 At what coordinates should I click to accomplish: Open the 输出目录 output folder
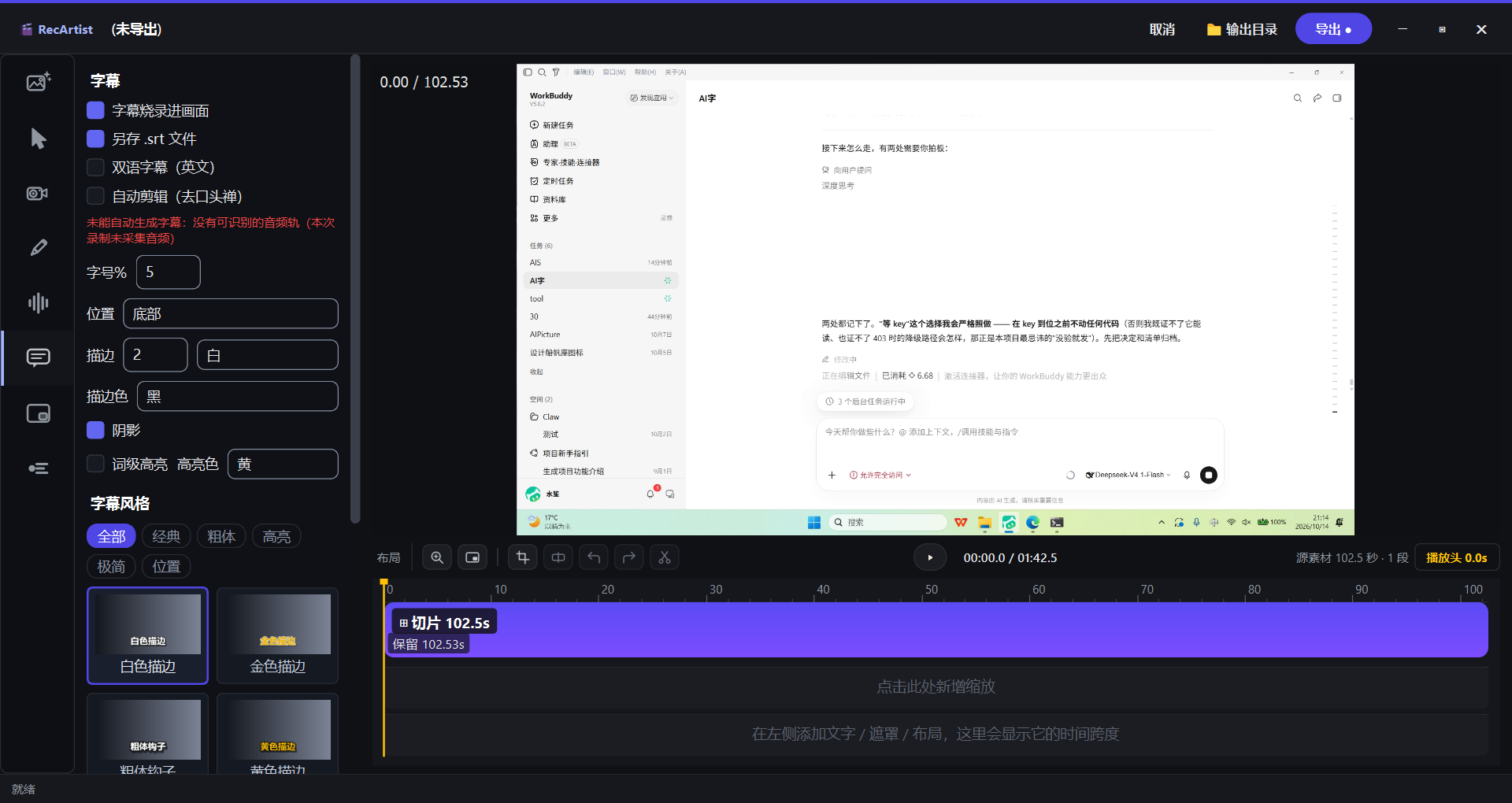click(1242, 29)
